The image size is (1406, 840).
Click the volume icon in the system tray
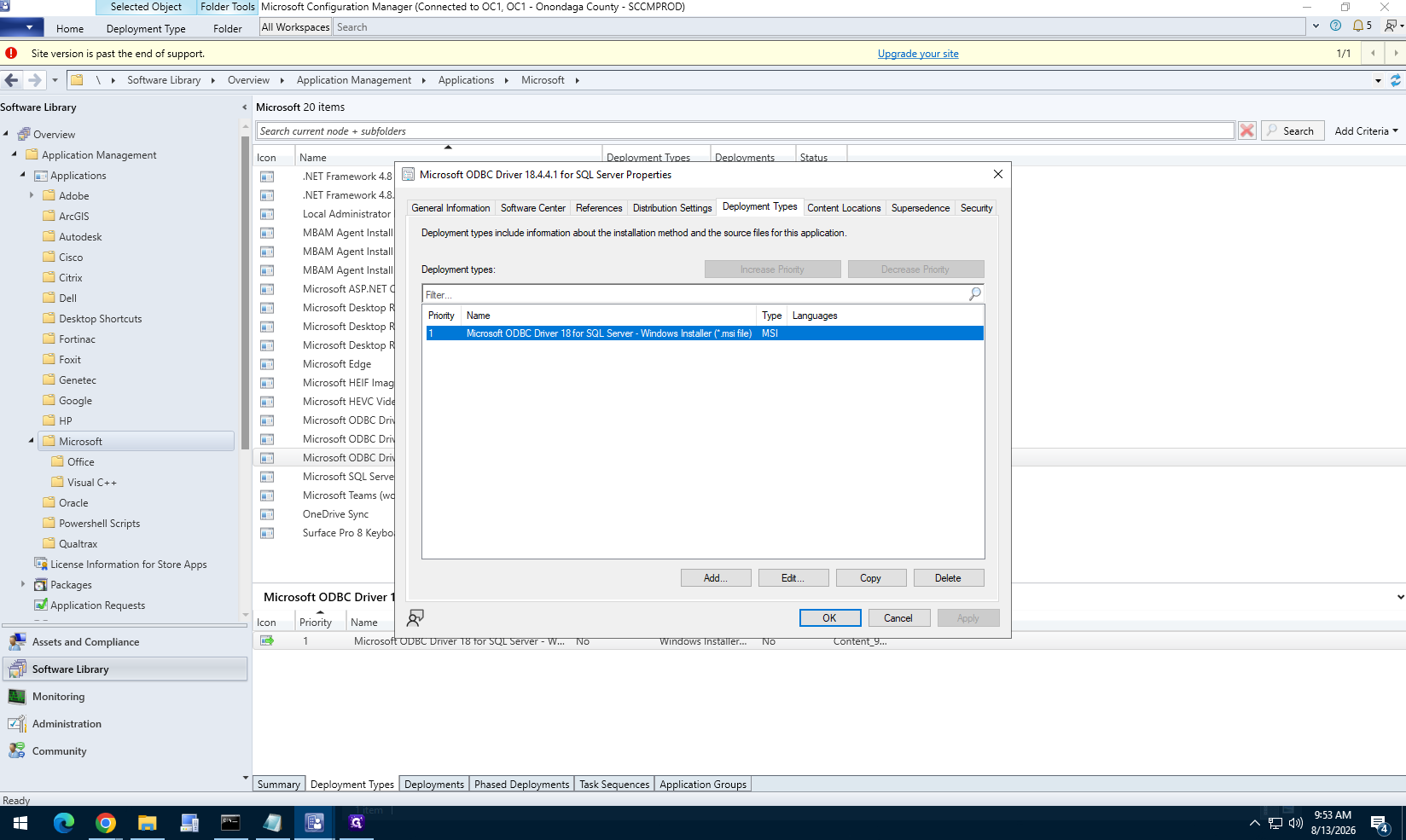tap(1296, 823)
